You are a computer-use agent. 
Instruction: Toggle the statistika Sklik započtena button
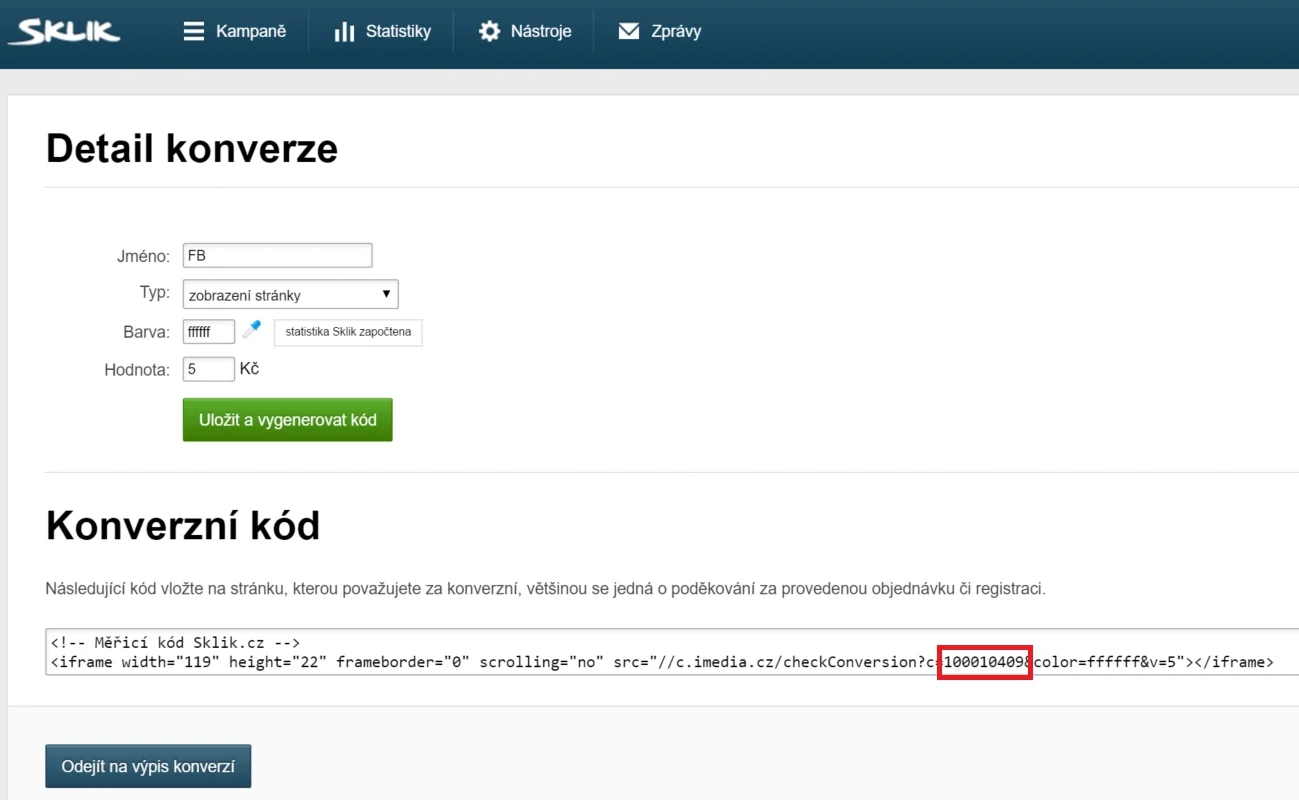(x=348, y=332)
